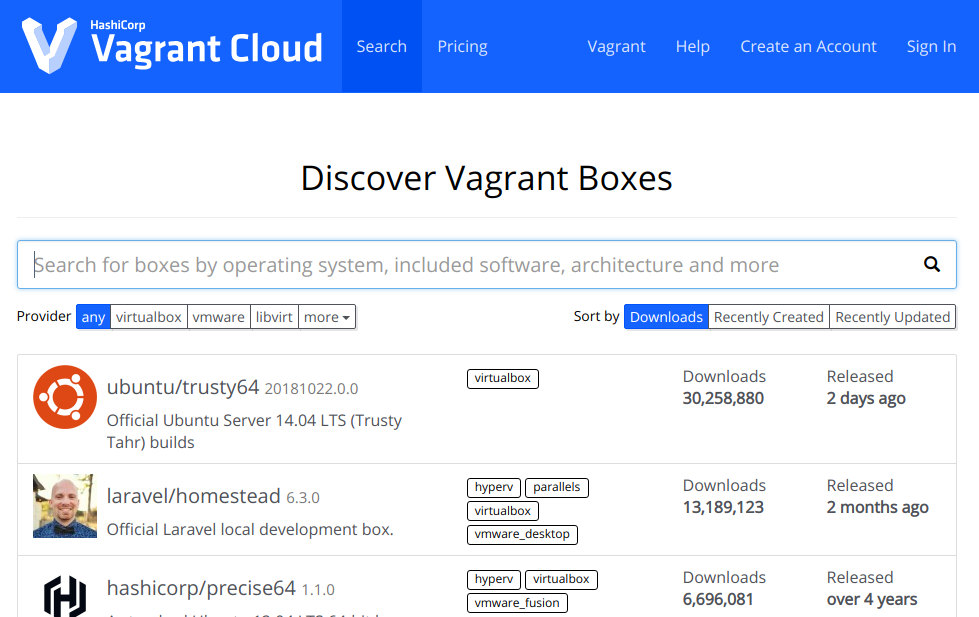Click virtualbox tag on hashicorp/precise64
This screenshot has height=617, width=979.
pos(561,580)
